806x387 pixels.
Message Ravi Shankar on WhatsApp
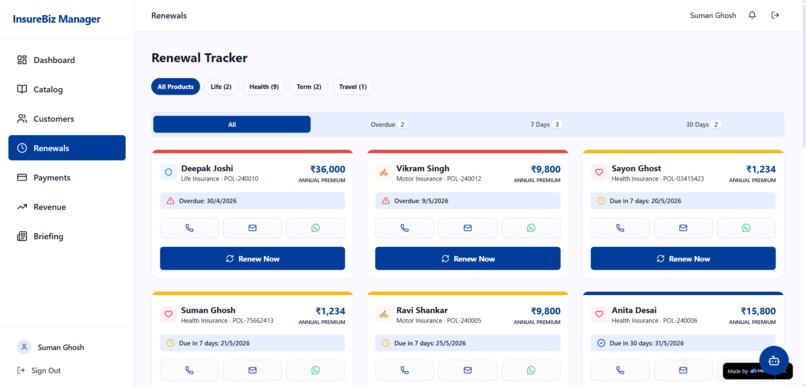point(531,370)
